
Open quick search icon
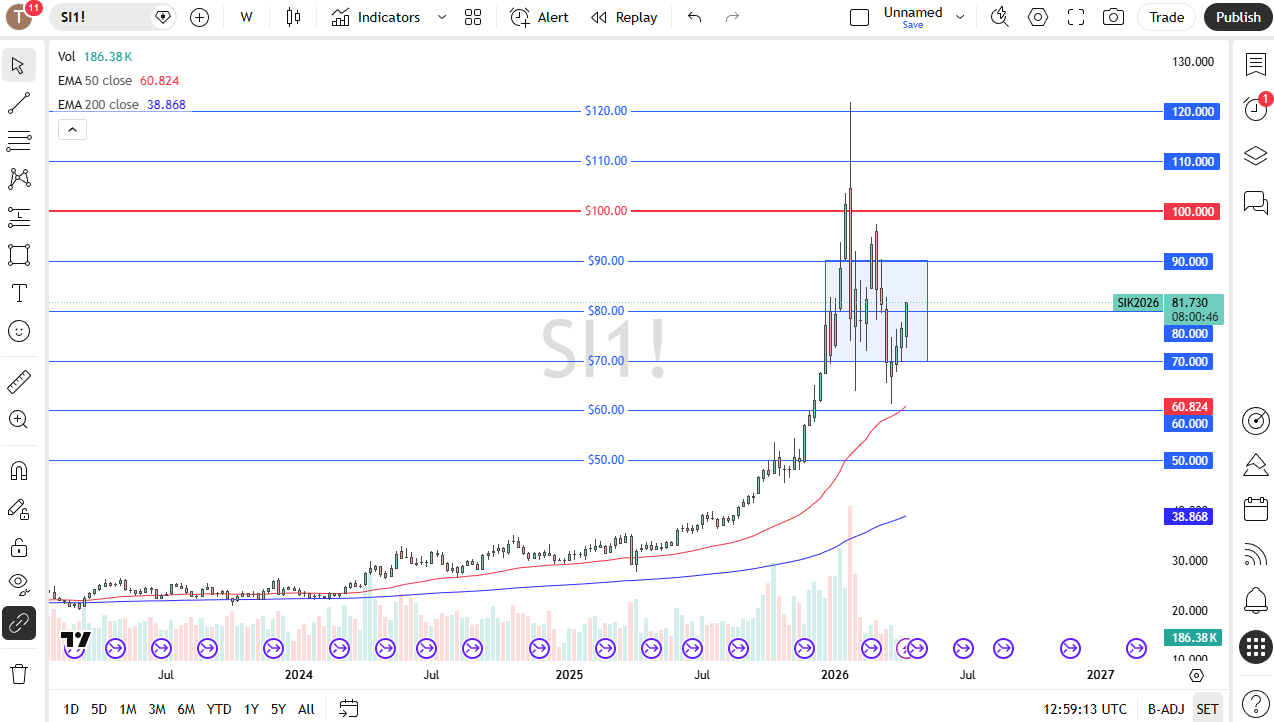[998, 17]
